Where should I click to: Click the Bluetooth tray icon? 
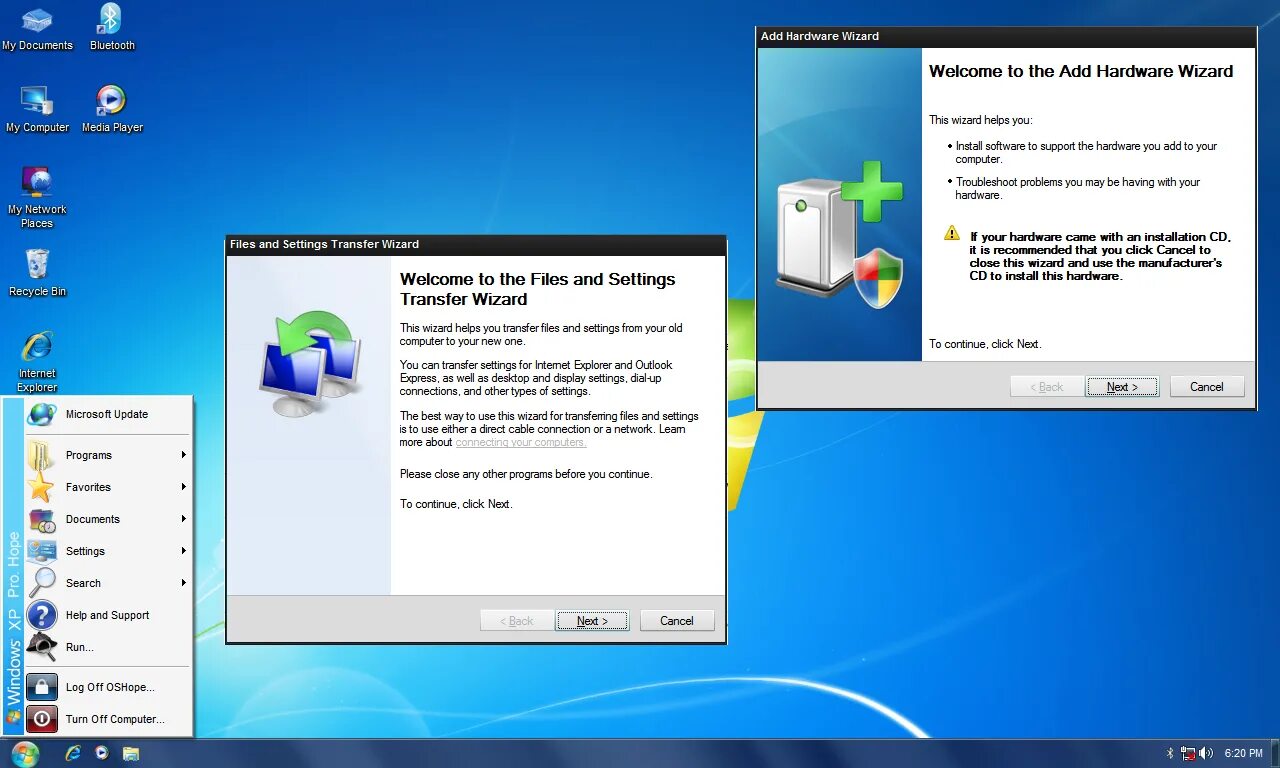pos(1170,753)
